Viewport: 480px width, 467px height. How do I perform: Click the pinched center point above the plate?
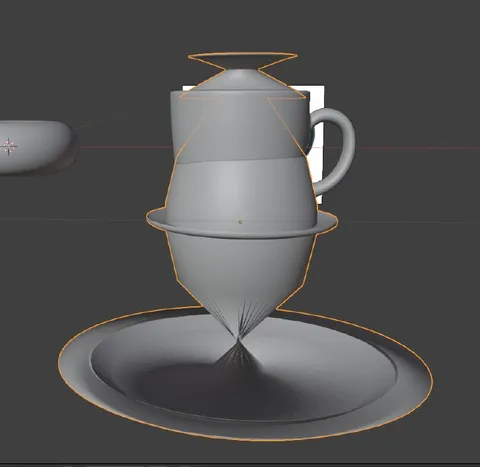pyautogui.click(x=238, y=340)
